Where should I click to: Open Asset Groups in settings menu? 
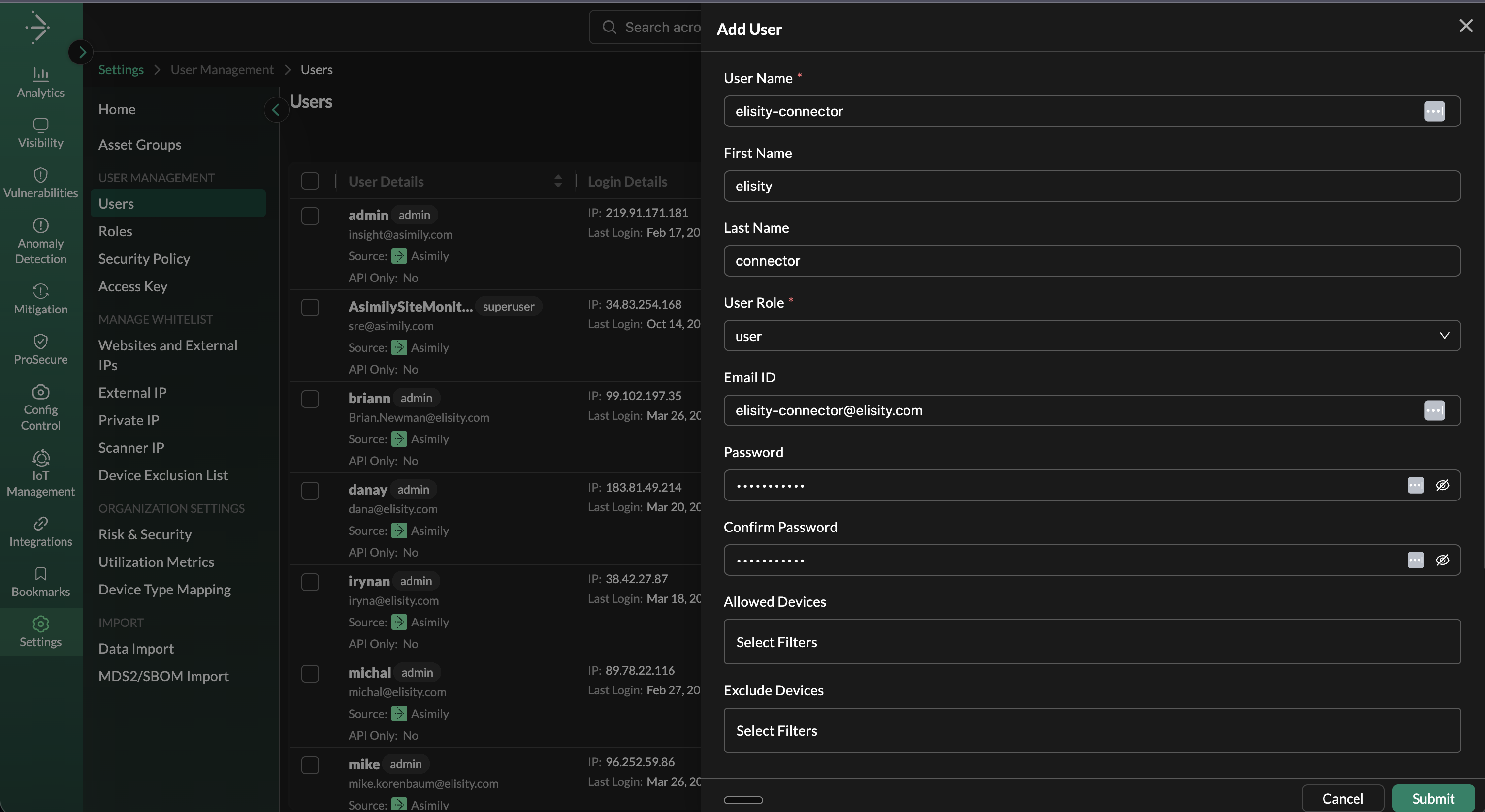click(140, 145)
